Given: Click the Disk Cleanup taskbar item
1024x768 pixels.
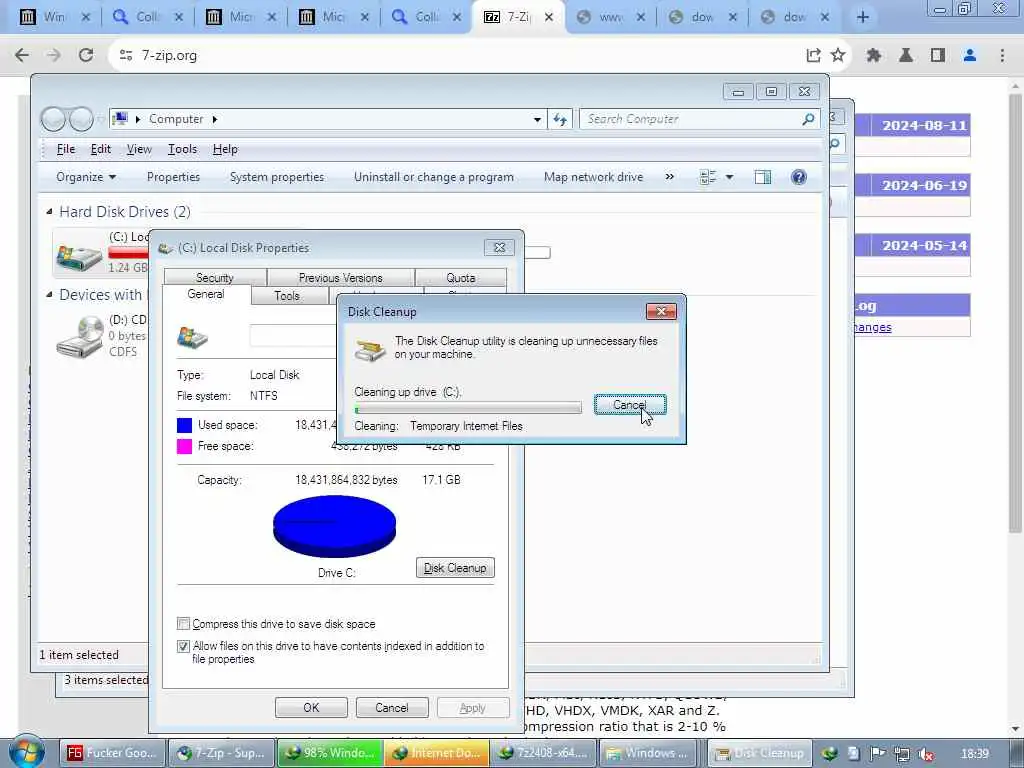Looking at the screenshot, I should [760, 753].
